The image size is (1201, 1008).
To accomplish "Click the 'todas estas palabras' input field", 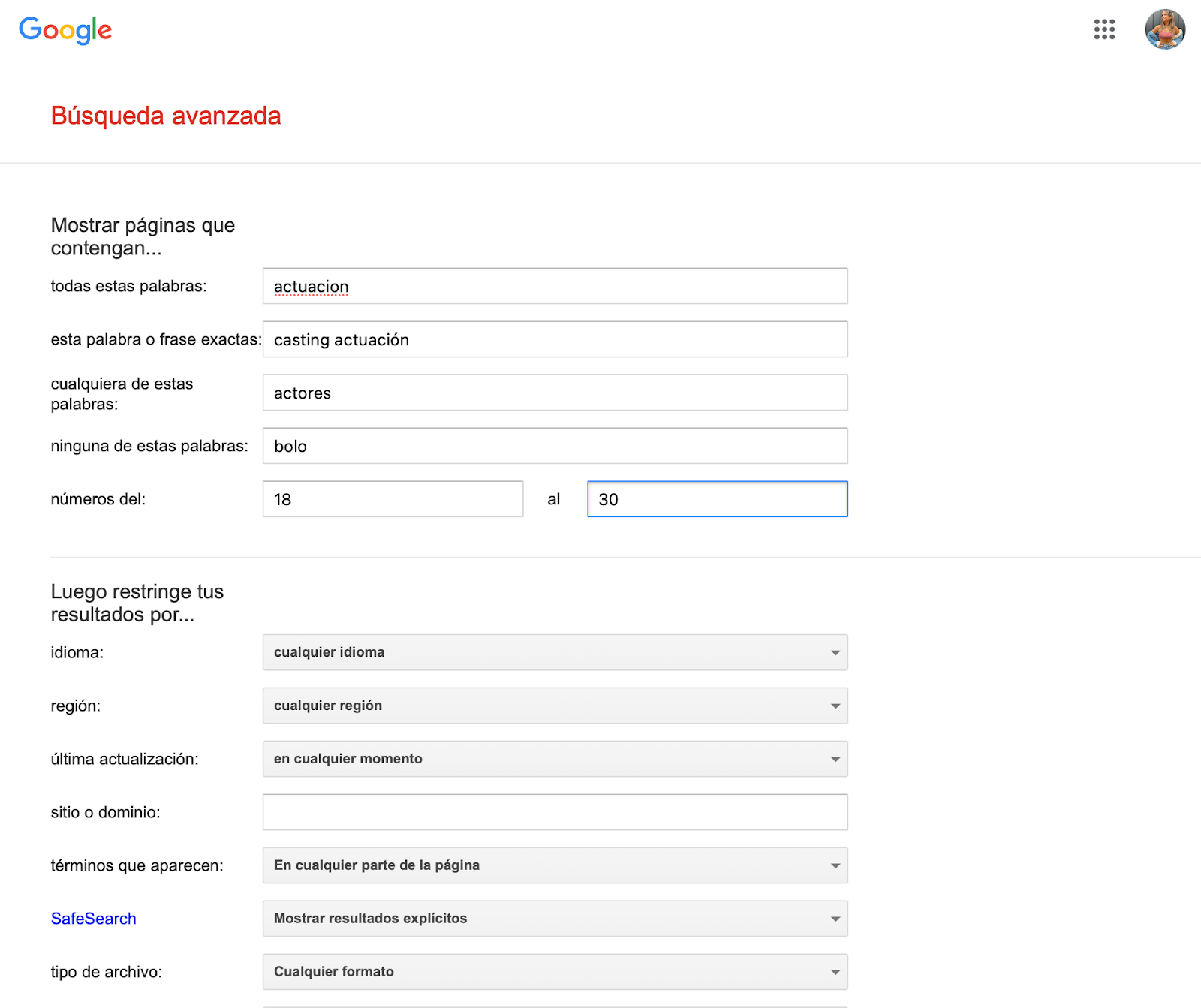I will 555,286.
